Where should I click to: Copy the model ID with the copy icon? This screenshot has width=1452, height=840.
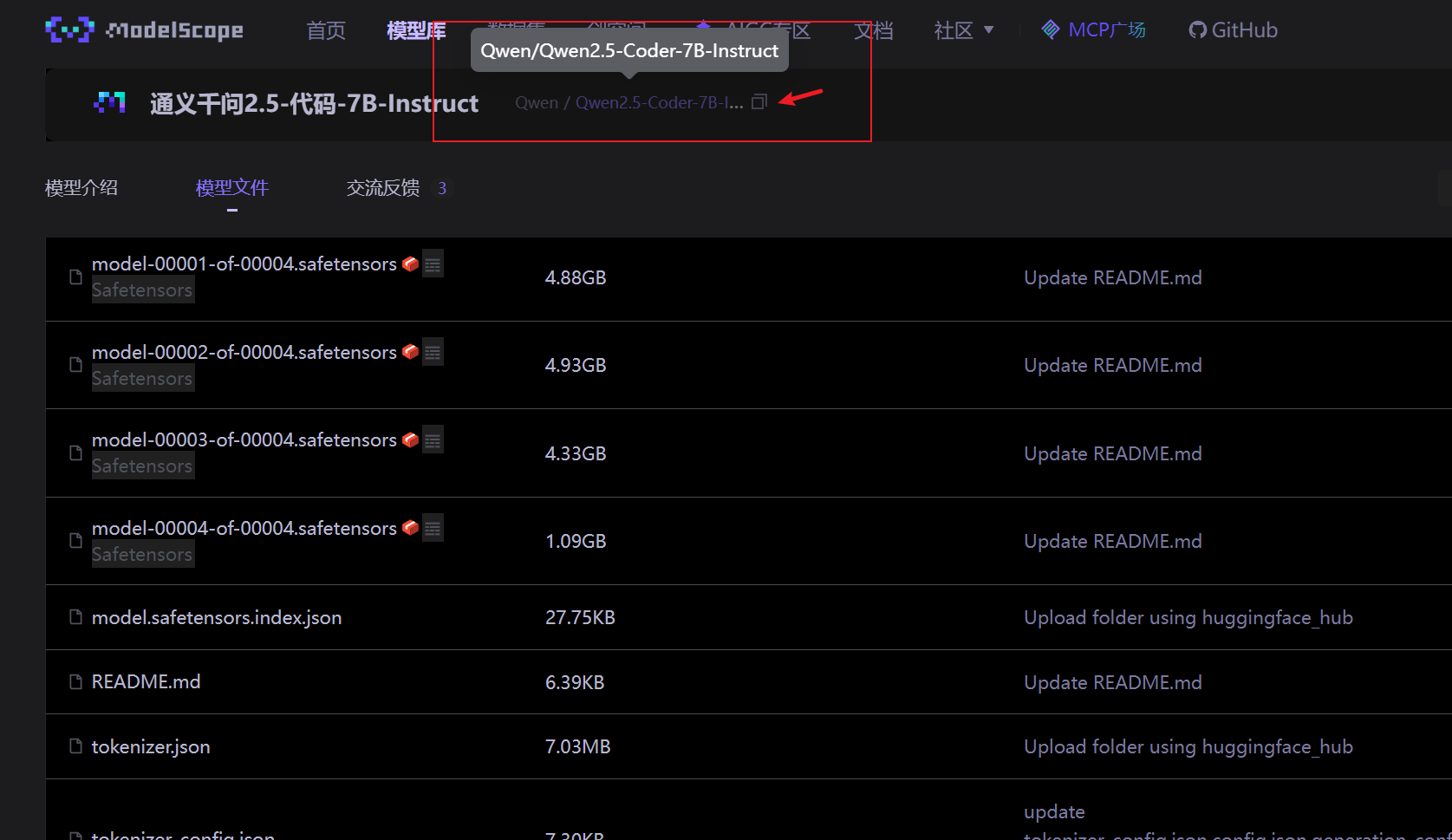coord(759,102)
